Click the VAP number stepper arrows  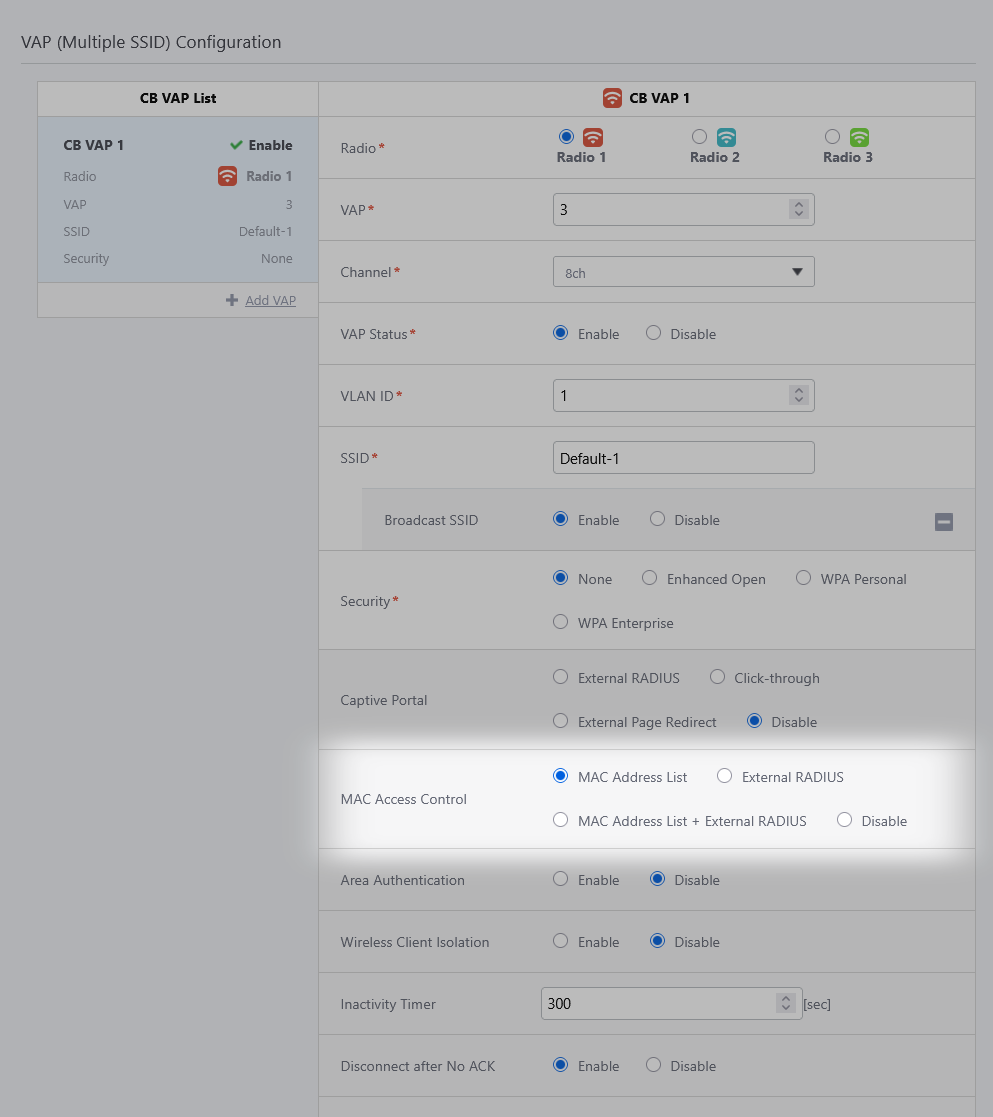point(799,209)
